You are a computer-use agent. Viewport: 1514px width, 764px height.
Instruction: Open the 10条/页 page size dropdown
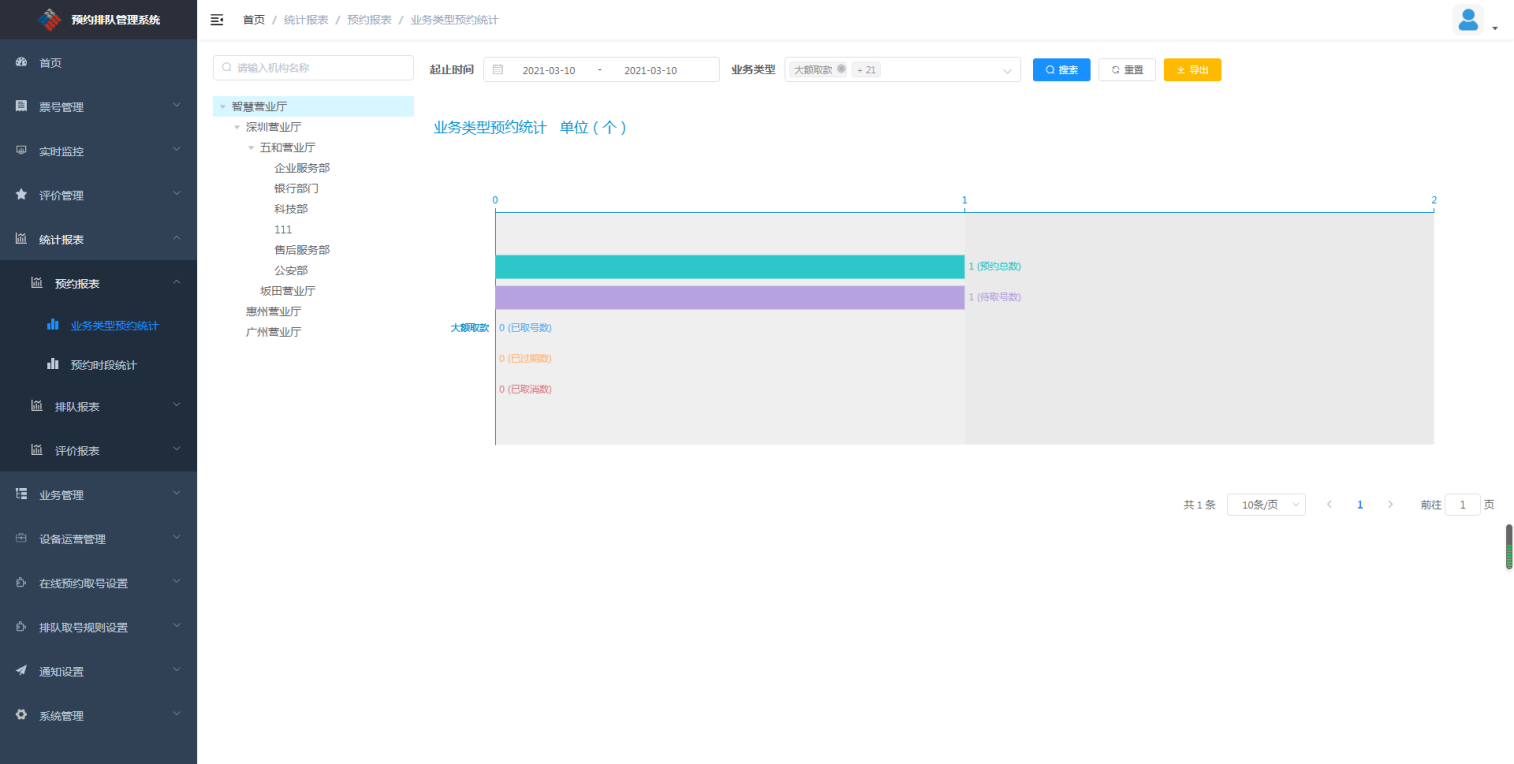pyautogui.click(x=1265, y=505)
